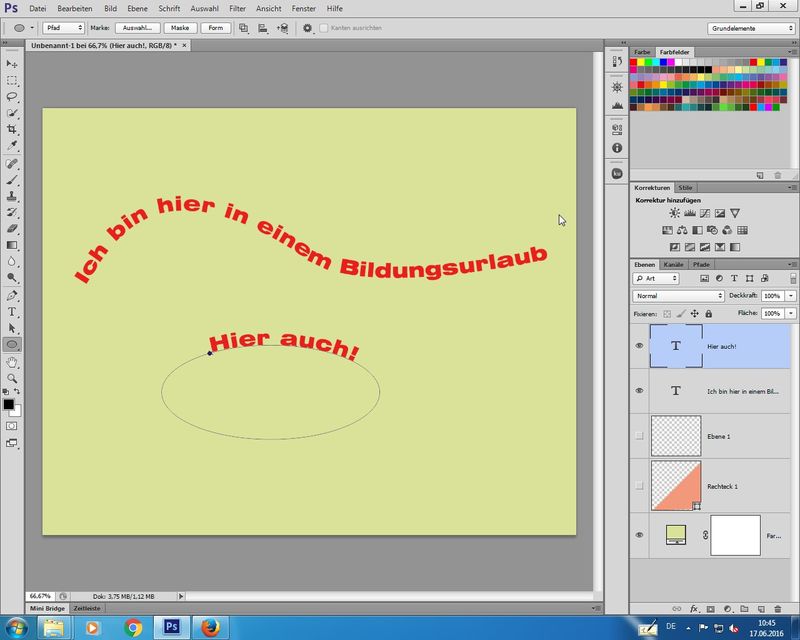Hide the 'Hier auch!' text layer
Image resolution: width=800 pixels, height=640 pixels.
(x=639, y=346)
